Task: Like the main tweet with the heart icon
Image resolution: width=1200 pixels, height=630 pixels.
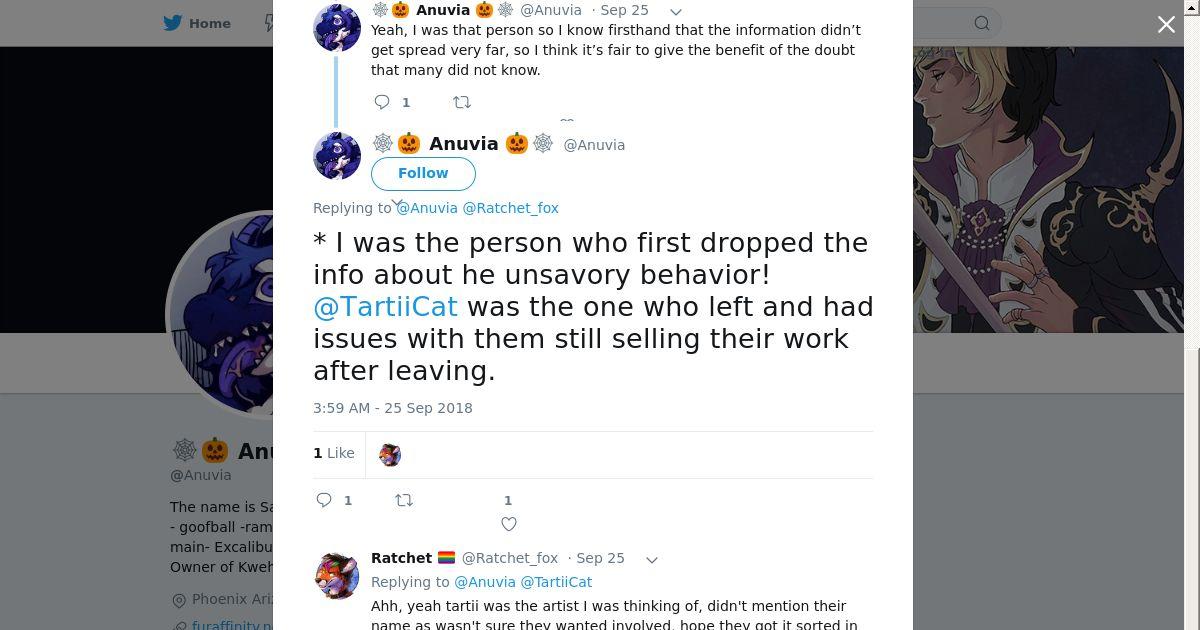Action: click(x=509, y=524)
